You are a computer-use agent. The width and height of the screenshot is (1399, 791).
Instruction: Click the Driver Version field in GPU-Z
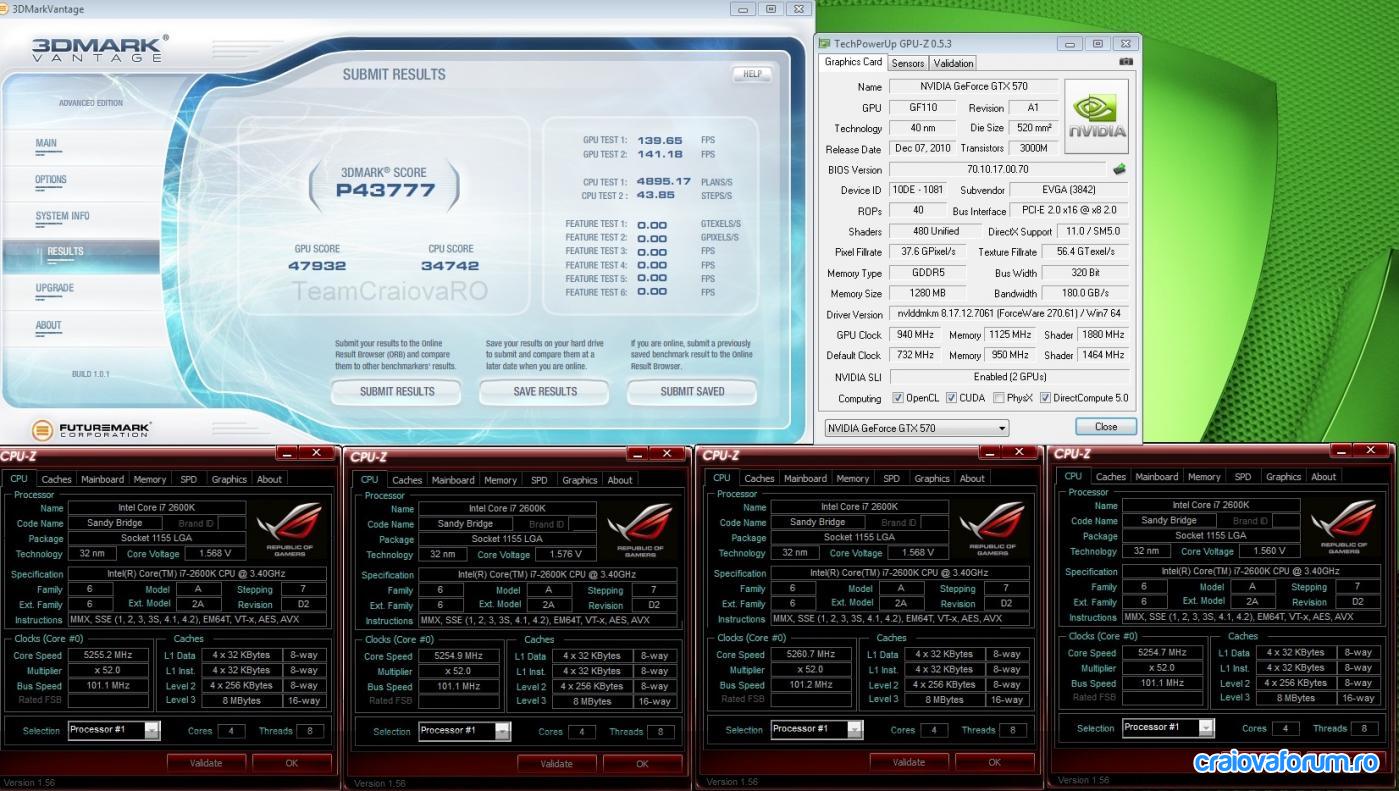coord(1010,314)
